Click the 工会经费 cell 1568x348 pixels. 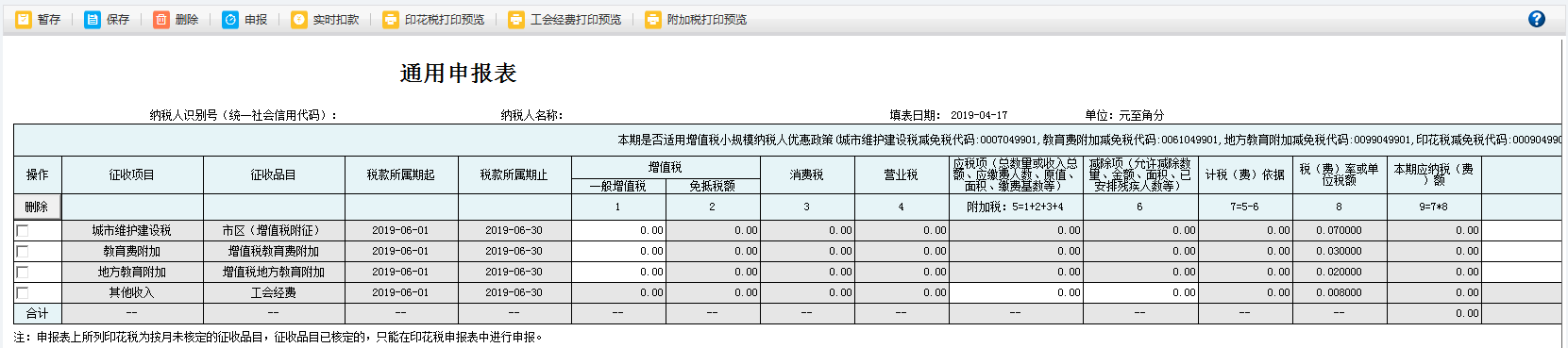274,292
